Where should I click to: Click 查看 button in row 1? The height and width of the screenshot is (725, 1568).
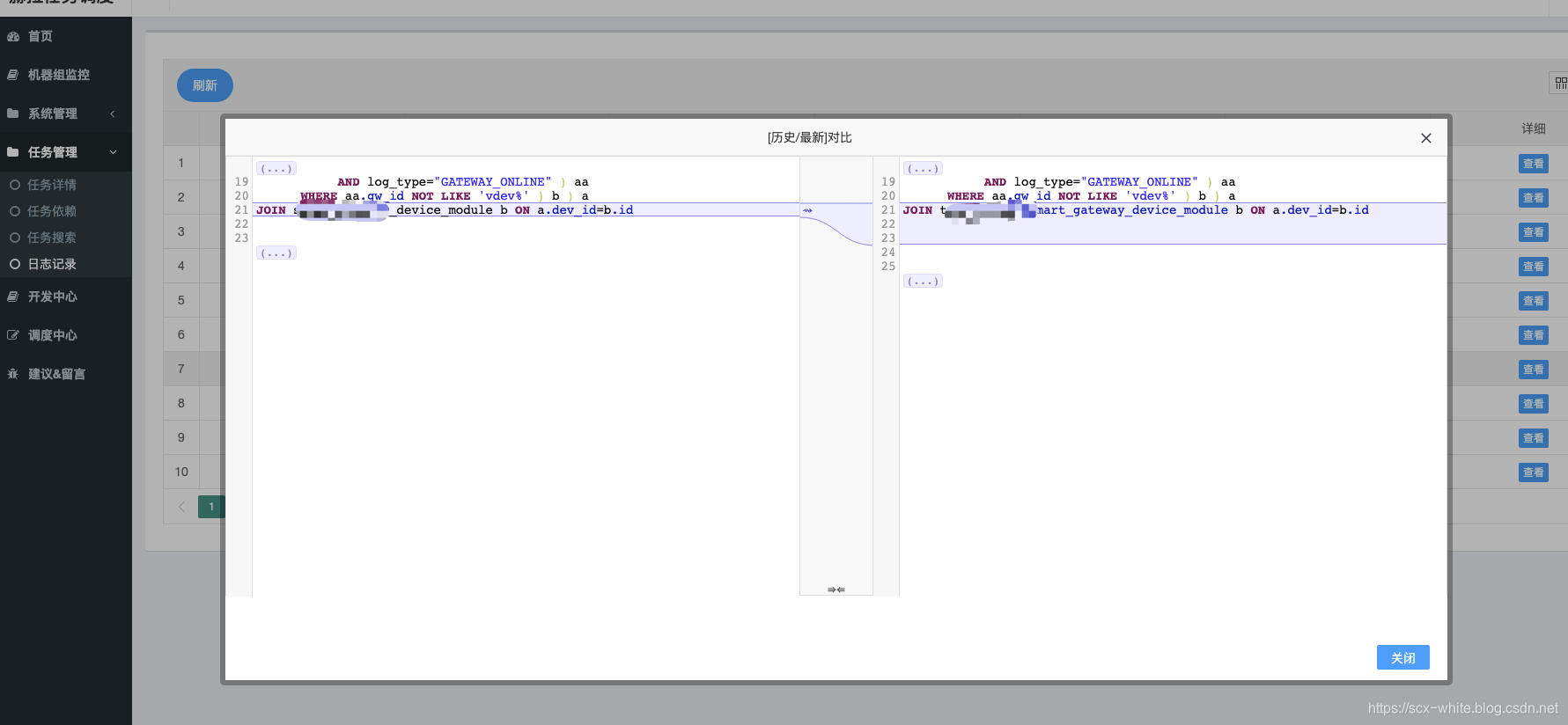[x=1534, y=164]
